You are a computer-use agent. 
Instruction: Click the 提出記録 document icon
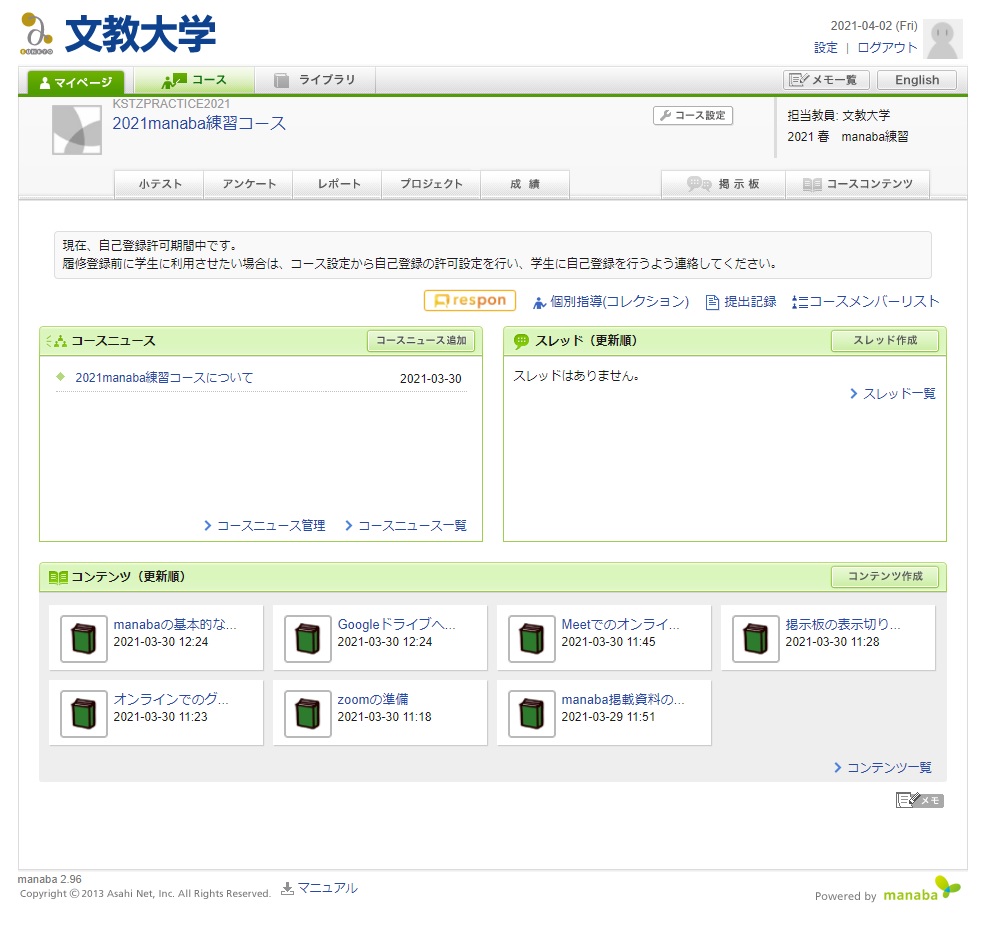pos(712,302)
